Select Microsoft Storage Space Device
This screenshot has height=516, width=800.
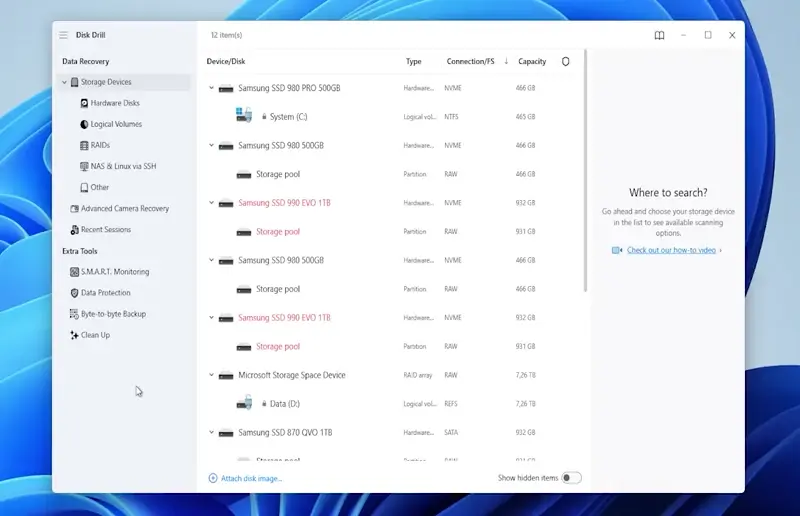[291, 375]
